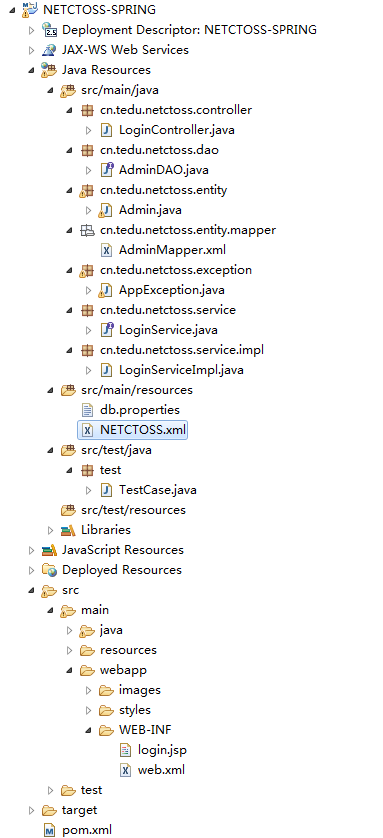The image size is (383, 838).
Task: Select the cn.tedu.netctoss.service.impl package label
Action: [x=182, y=350]
